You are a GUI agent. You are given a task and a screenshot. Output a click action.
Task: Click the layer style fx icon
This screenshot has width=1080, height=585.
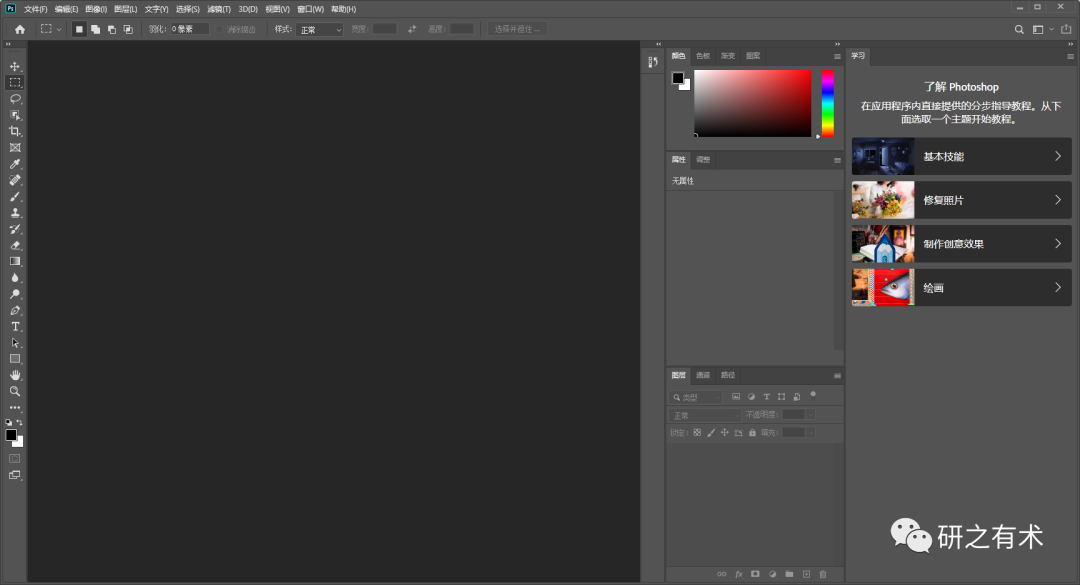click(738, 574)
